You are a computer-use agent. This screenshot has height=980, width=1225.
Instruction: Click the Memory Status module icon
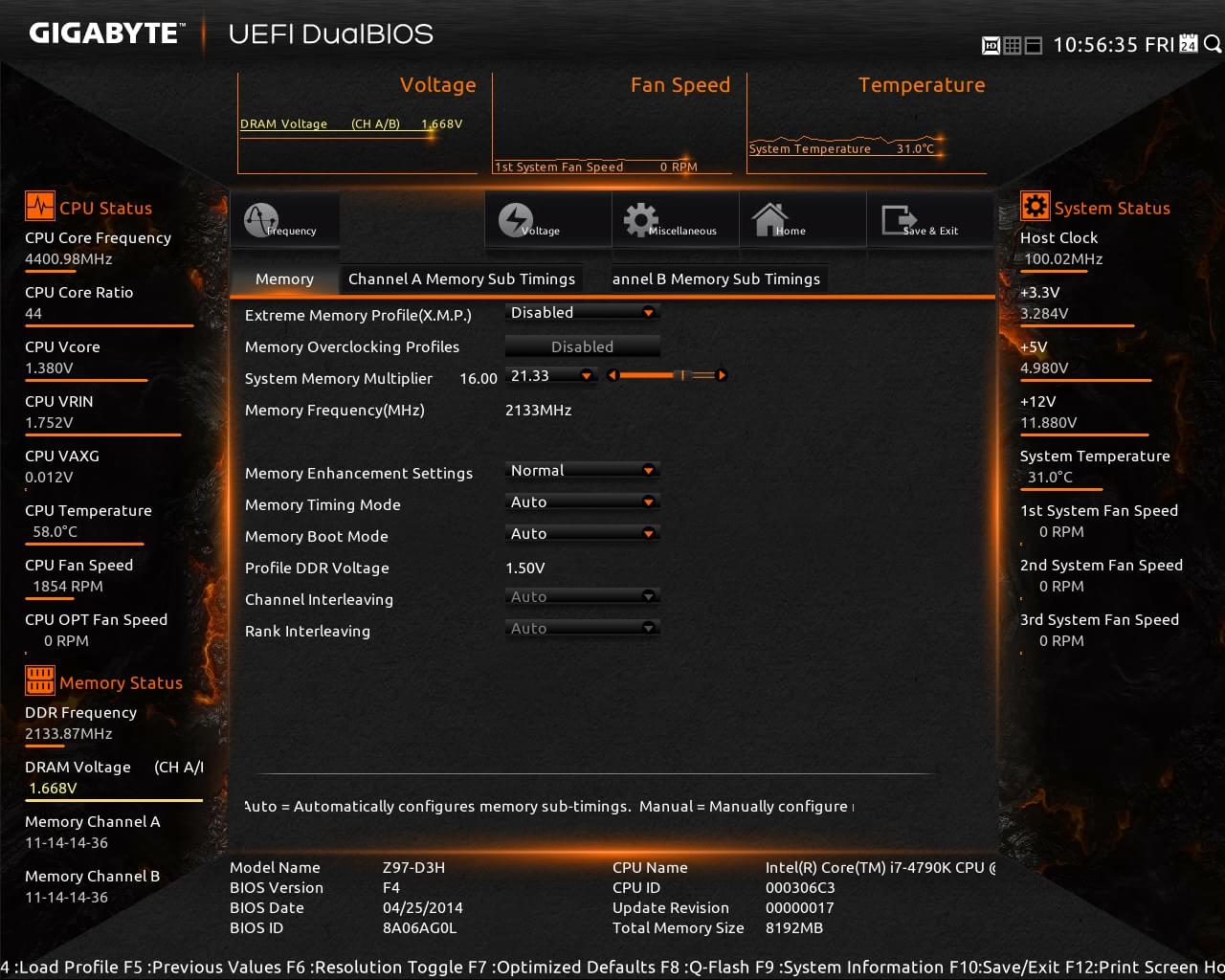[40, 680]
